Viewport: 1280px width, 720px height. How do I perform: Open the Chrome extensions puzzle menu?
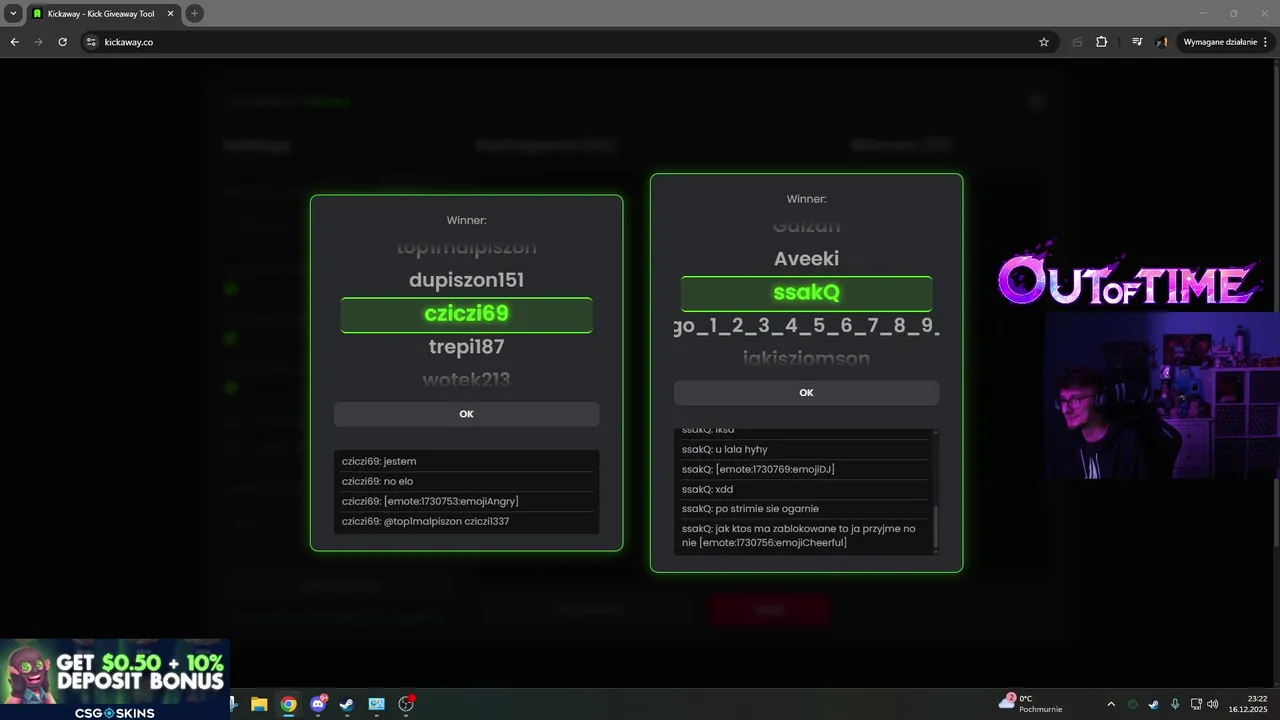[1102, 42]
